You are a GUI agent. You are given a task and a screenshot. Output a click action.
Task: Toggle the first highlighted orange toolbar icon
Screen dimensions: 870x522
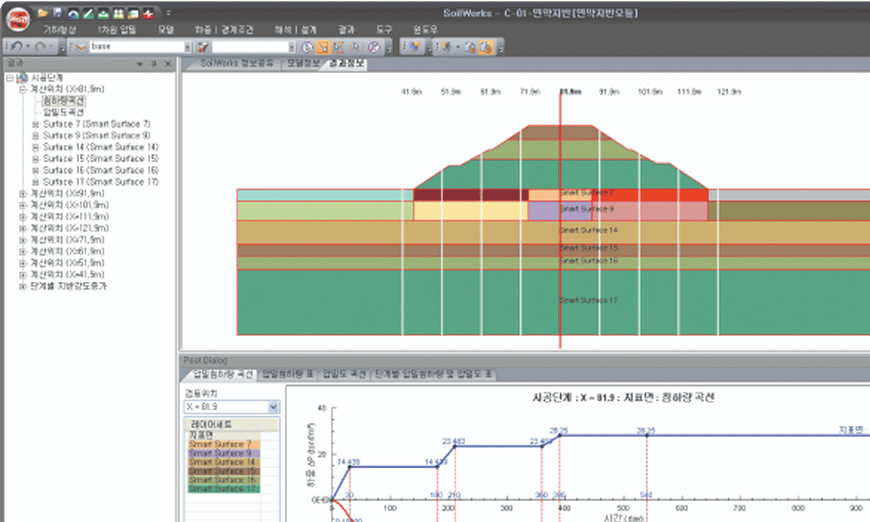[323, 47]
